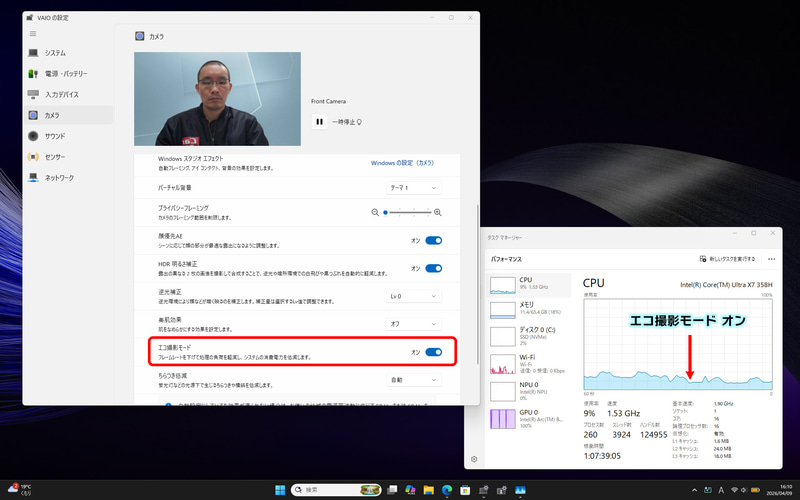Open the バーチャル背景 theme dropdown
This screenshot has width=800, height=500.
[x=413, y=188]
